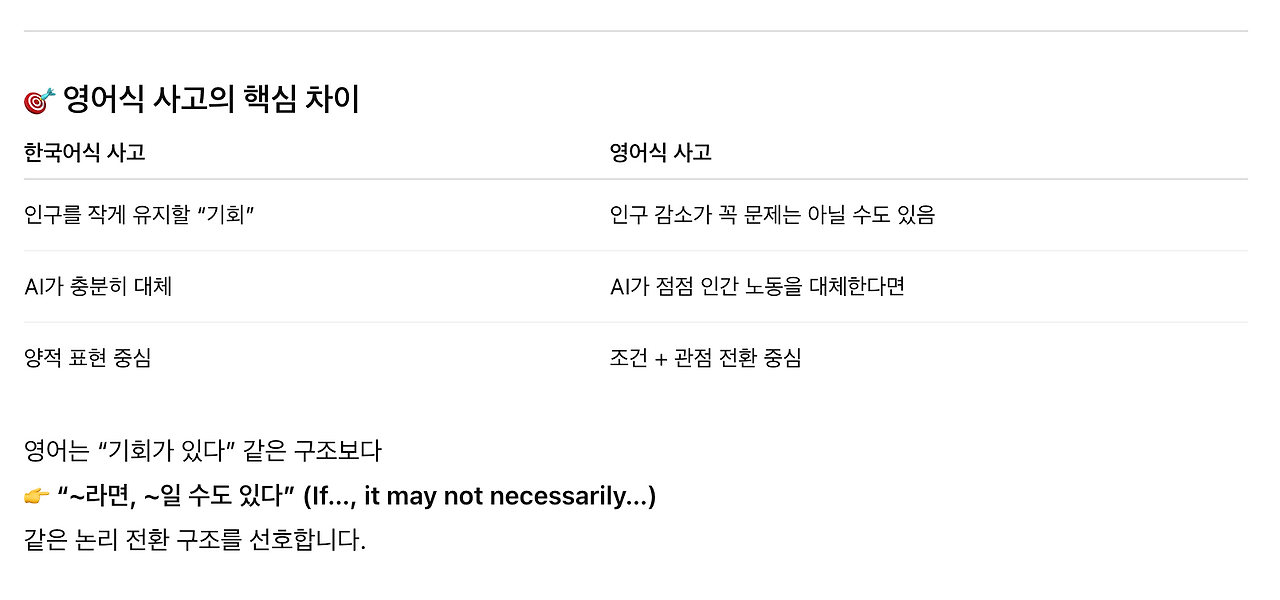Screen dimensions: 1280x600
Task: Click the pointing hand emoji icon
Action: coord(37,496)
